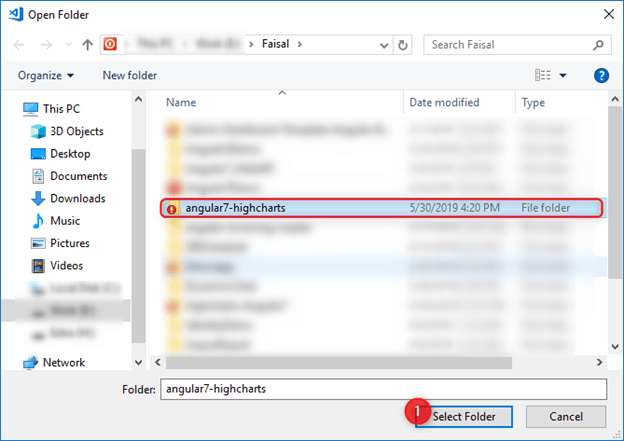Open address bar history dropdown
This screenshot has width=624, height=441.
coord(384,45)
